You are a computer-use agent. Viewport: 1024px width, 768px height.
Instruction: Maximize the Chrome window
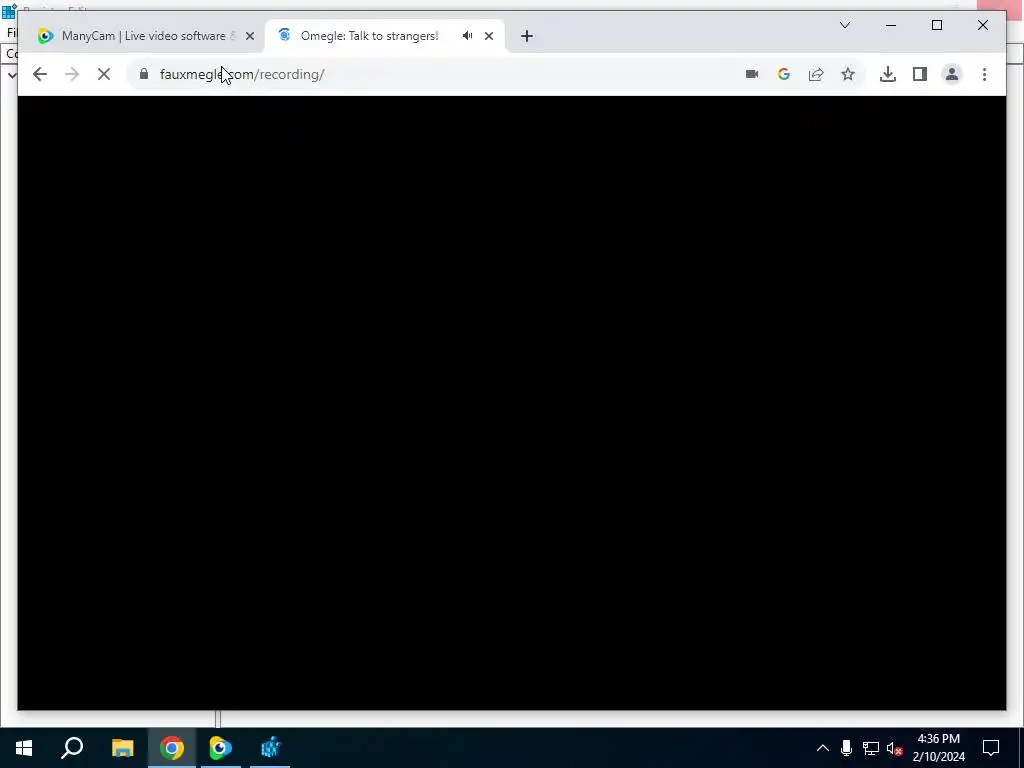click(x=936, y=25)
